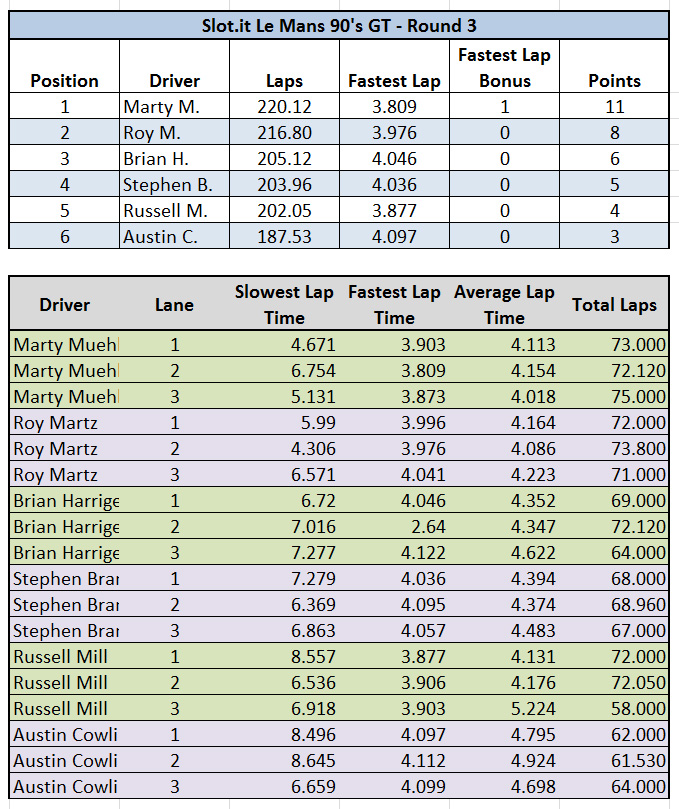679x809 pixels.
Task: Click the laps value 187.53
Action: (284, 237)
